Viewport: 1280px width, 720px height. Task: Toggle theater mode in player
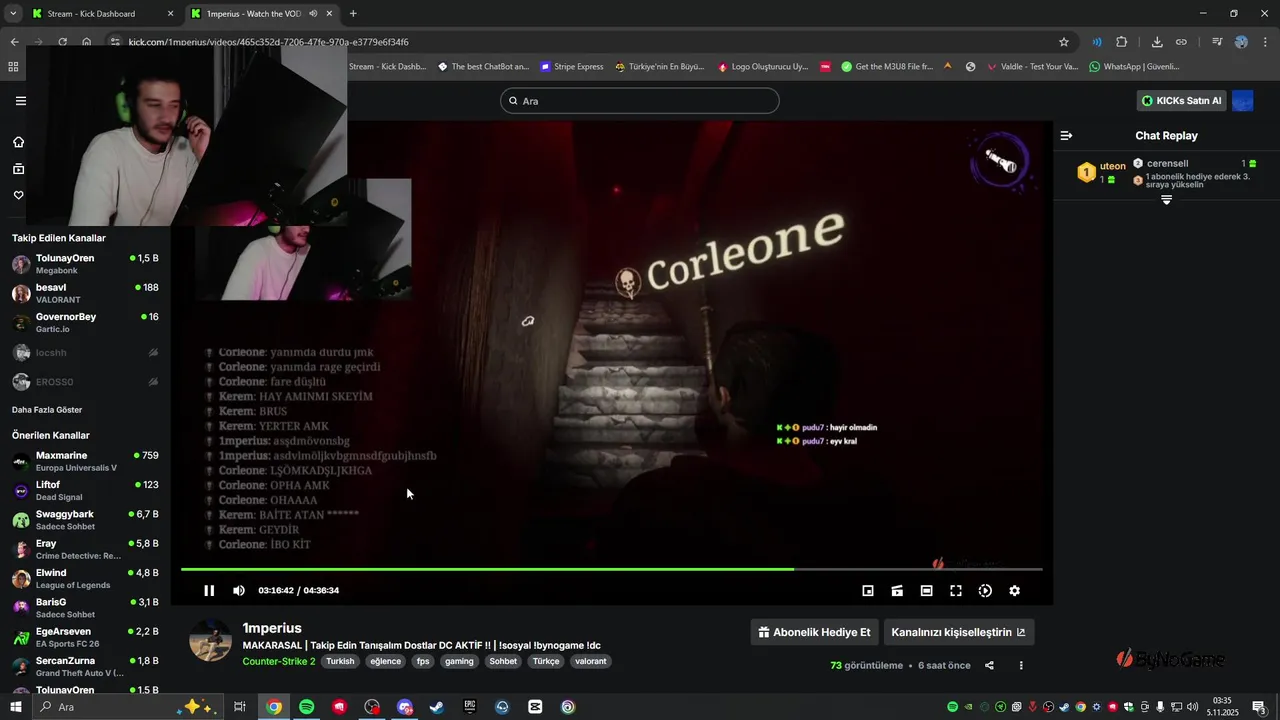pyautogui.click(x=927, y=591)
